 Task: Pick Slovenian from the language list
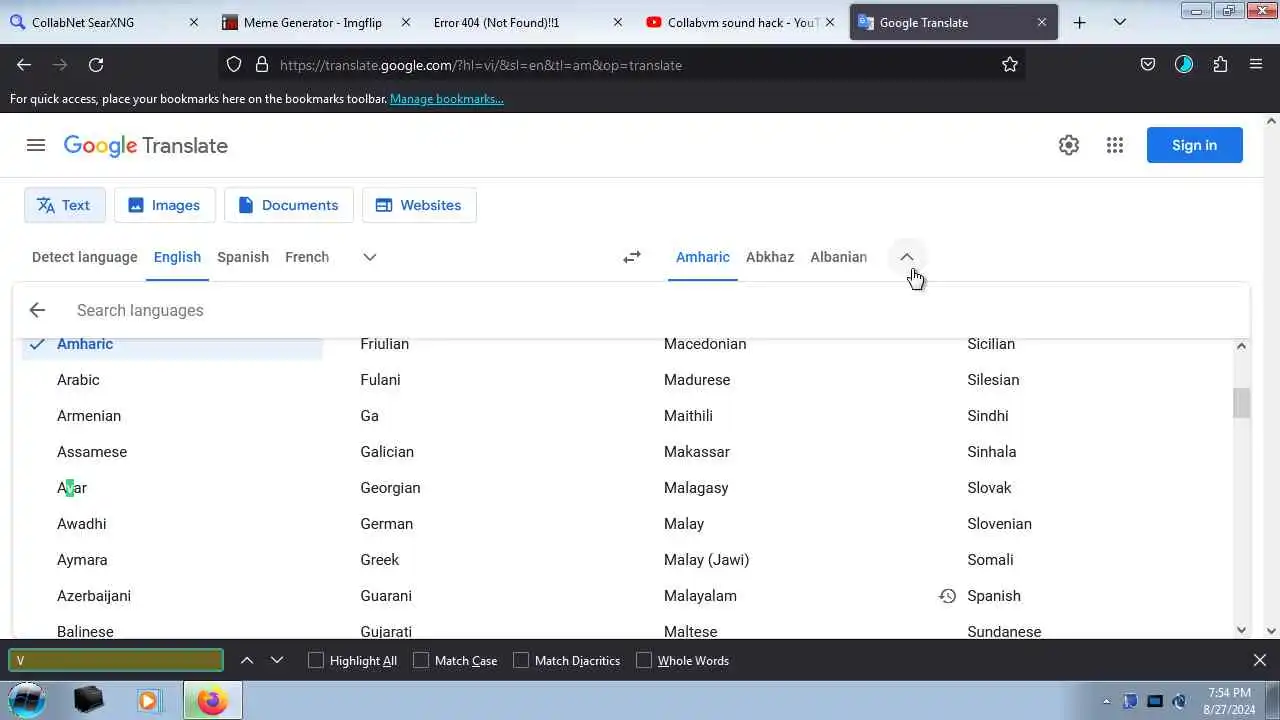999,524
